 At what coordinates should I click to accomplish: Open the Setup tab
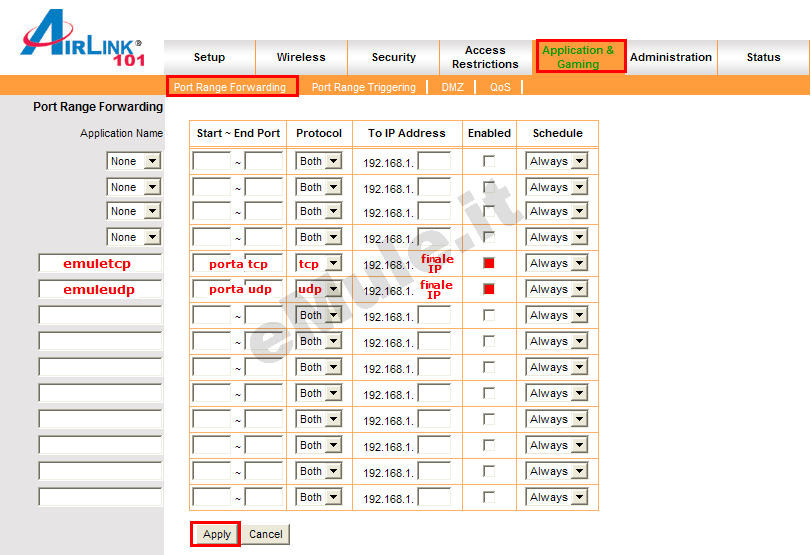coord(209,57)
